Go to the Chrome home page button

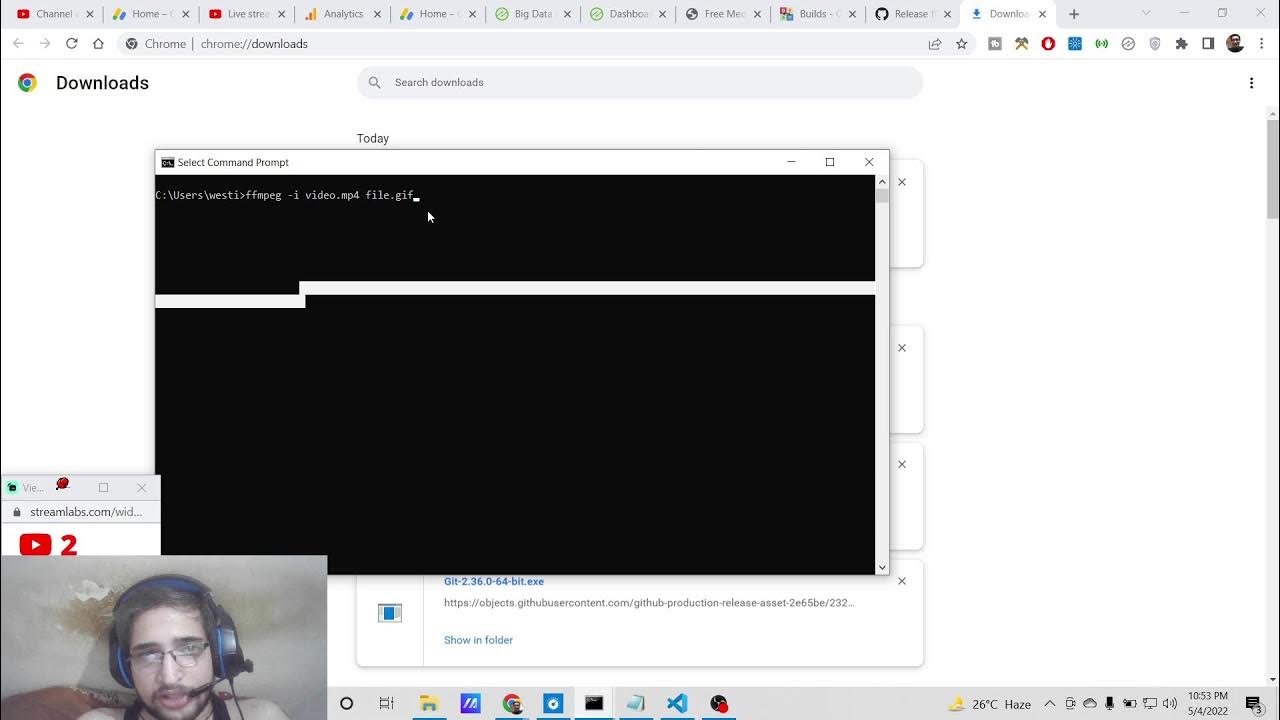(98, 44)
